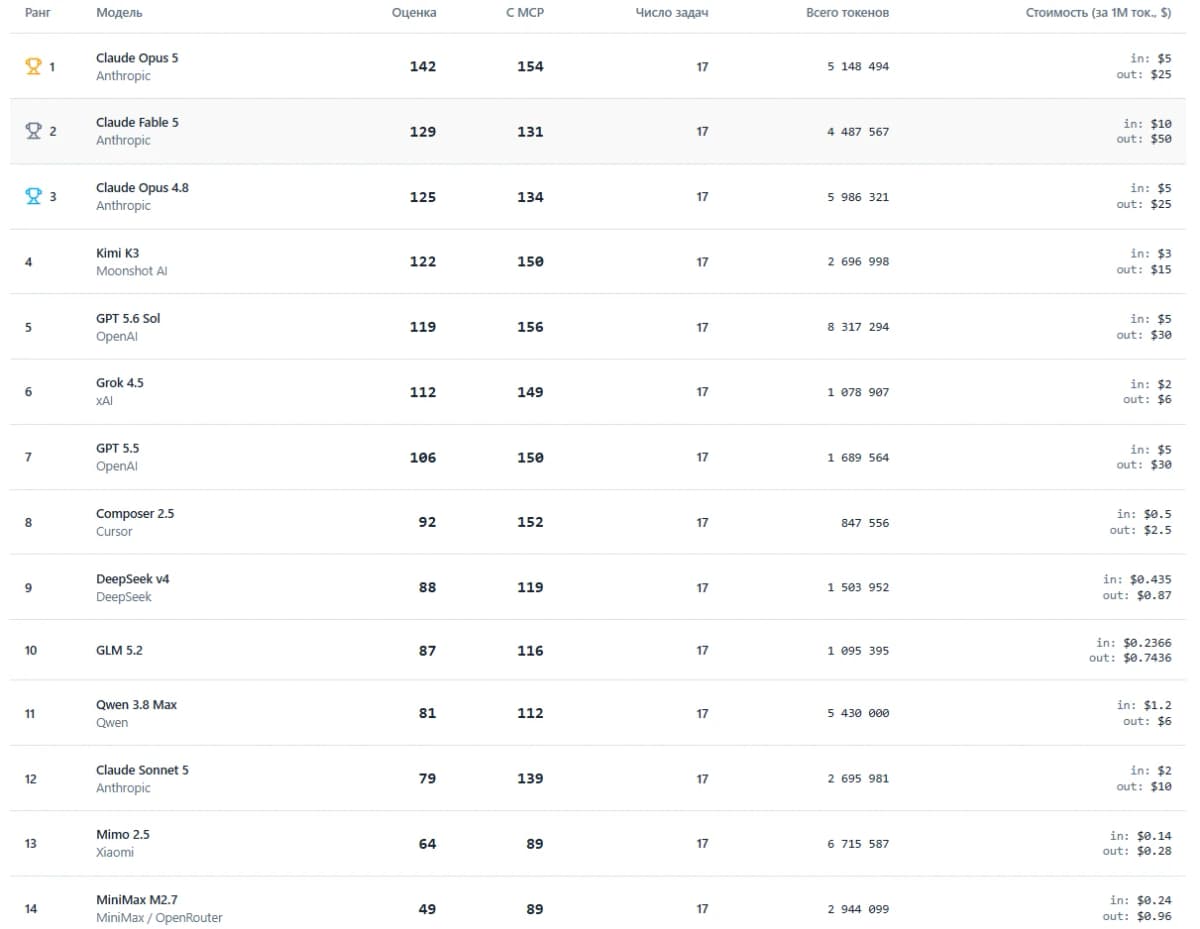This screenshot has width=1200, height=929.
Task: Click the Grok 4.5 model name
Action: point(120,383)
